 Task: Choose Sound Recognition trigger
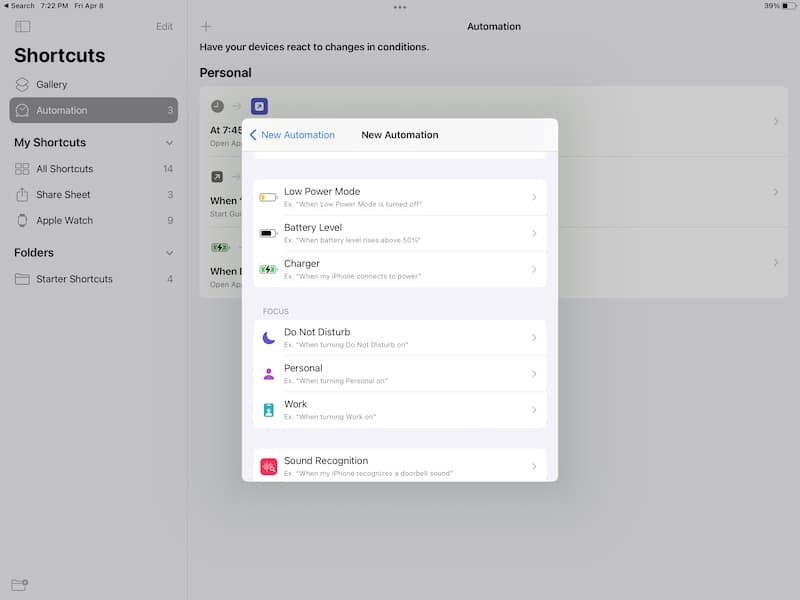(x=399, y=465)
